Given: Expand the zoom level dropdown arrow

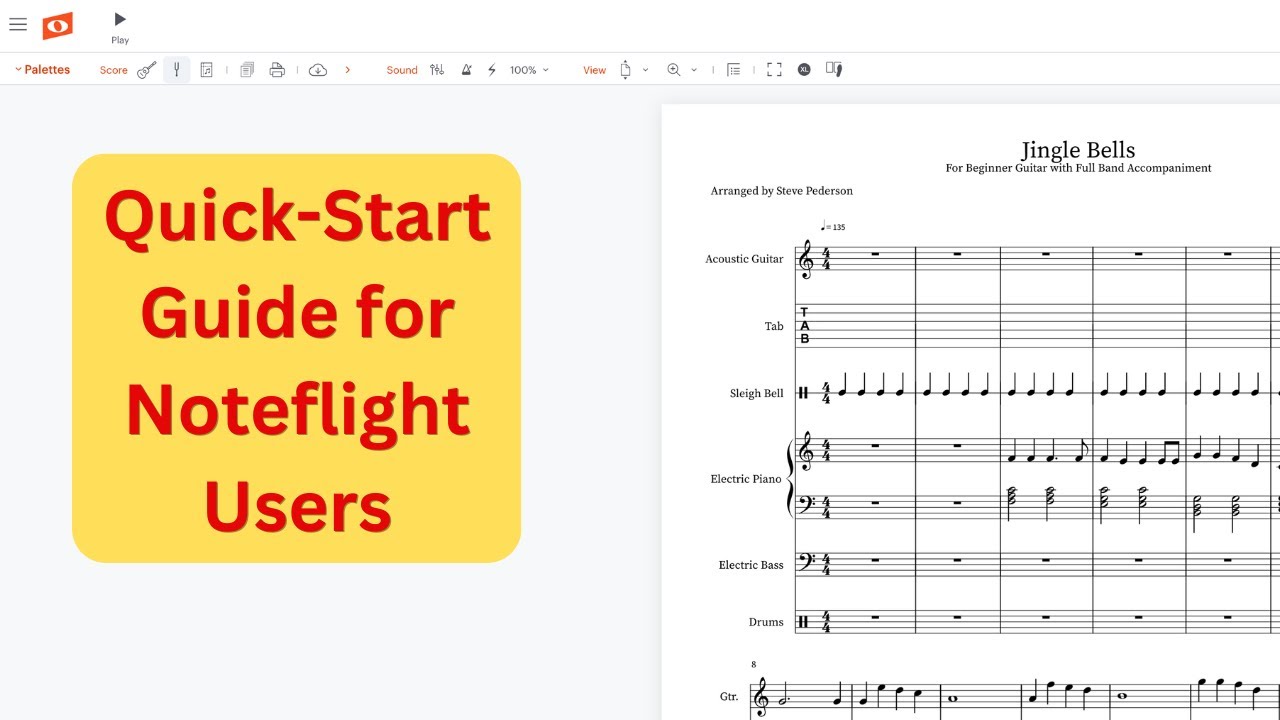Looking at the screenshot, I should point(694,70).
